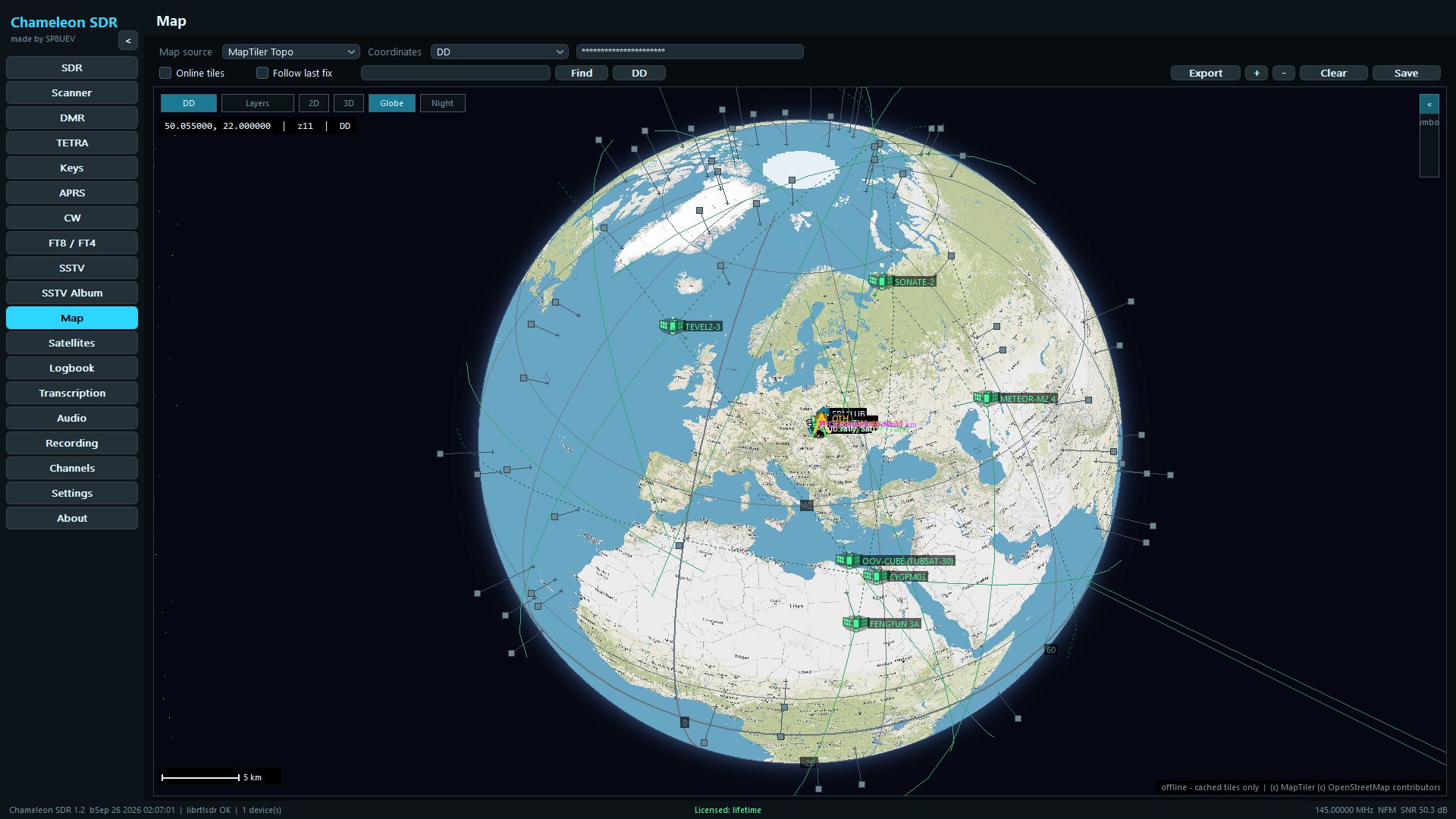Open the Settings section
Screen dimensions: 1456x819
[x=72, y=493]
